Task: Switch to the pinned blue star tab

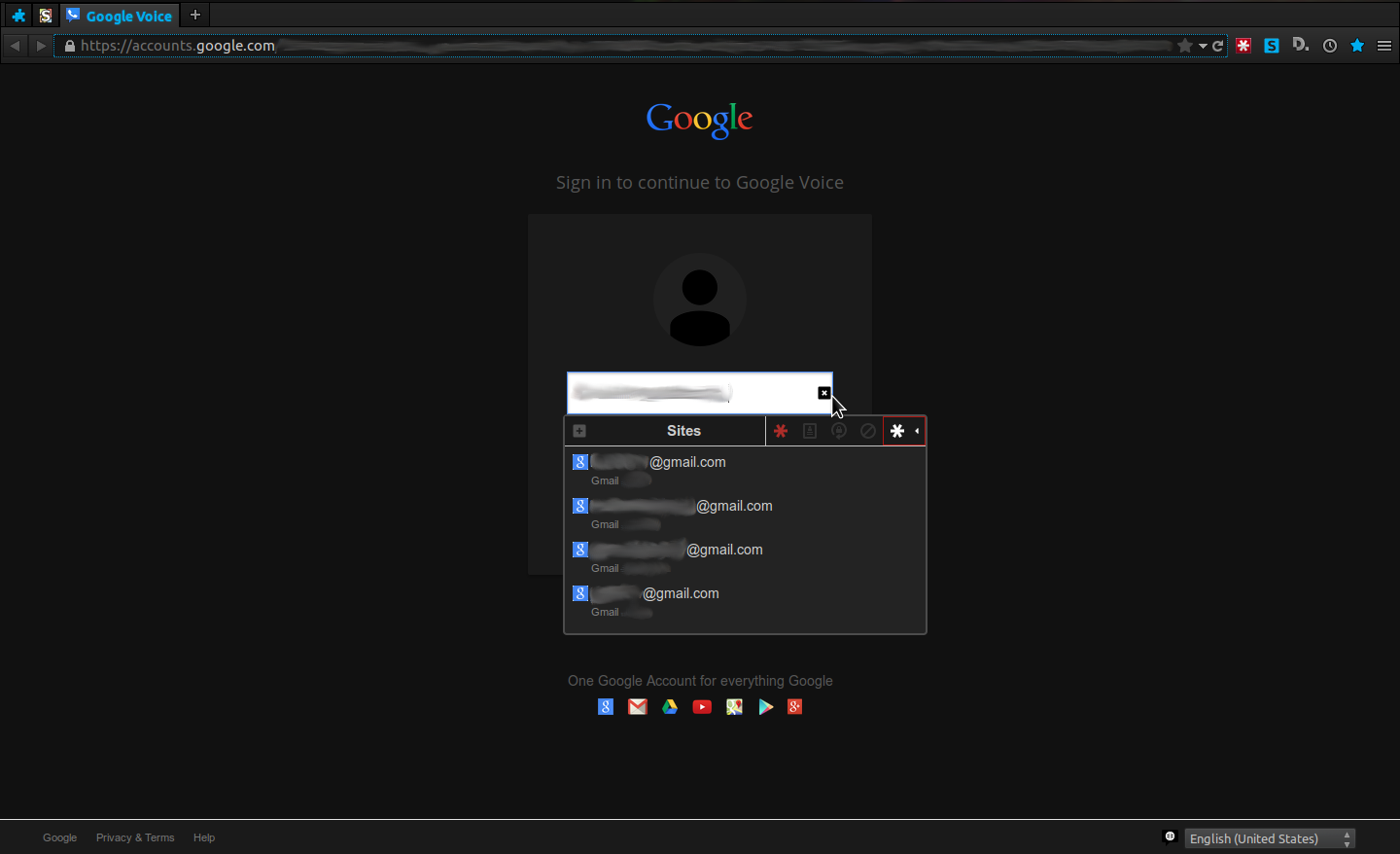Action: click(x=18, y=16)
